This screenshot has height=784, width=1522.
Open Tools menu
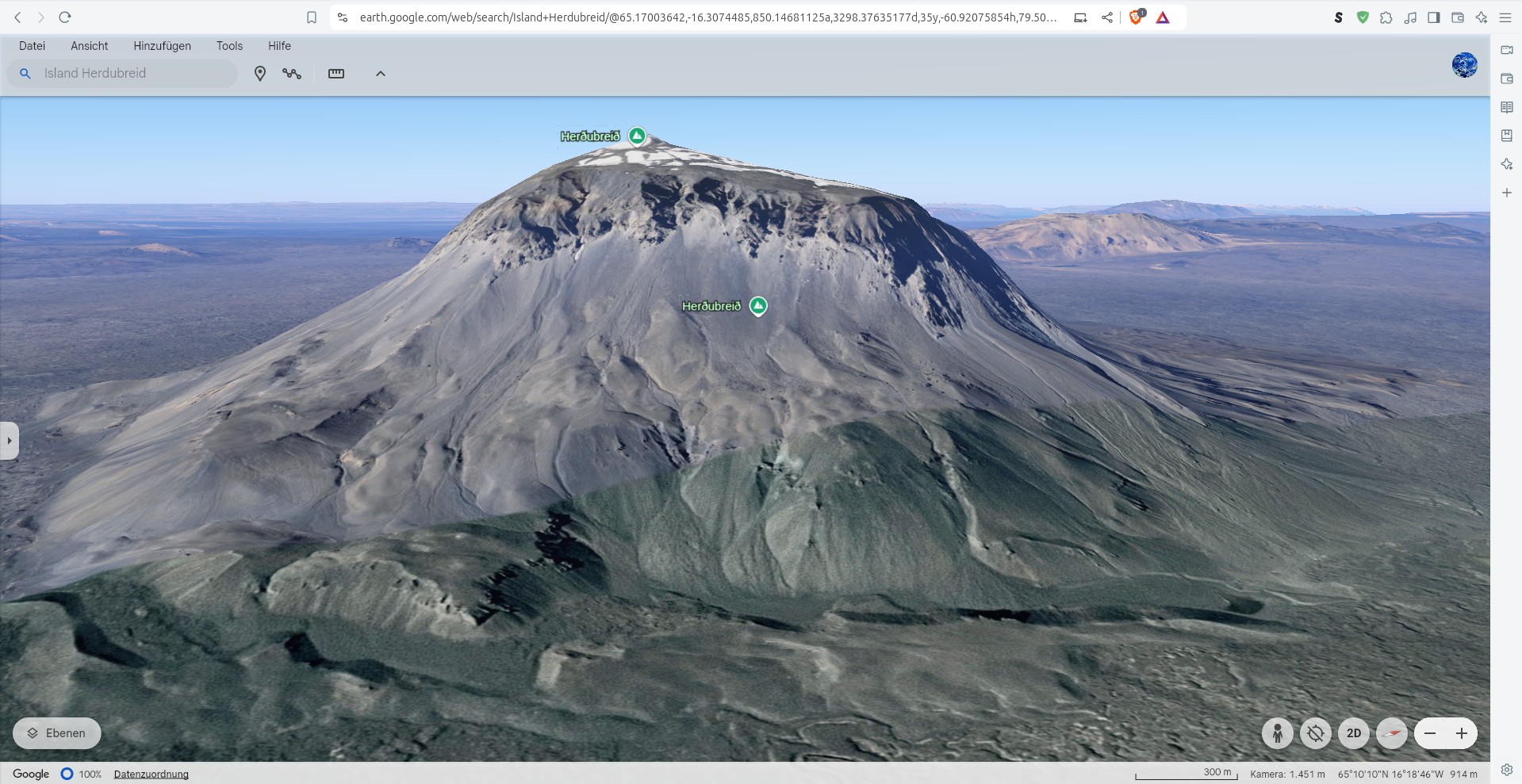(229, 46)
